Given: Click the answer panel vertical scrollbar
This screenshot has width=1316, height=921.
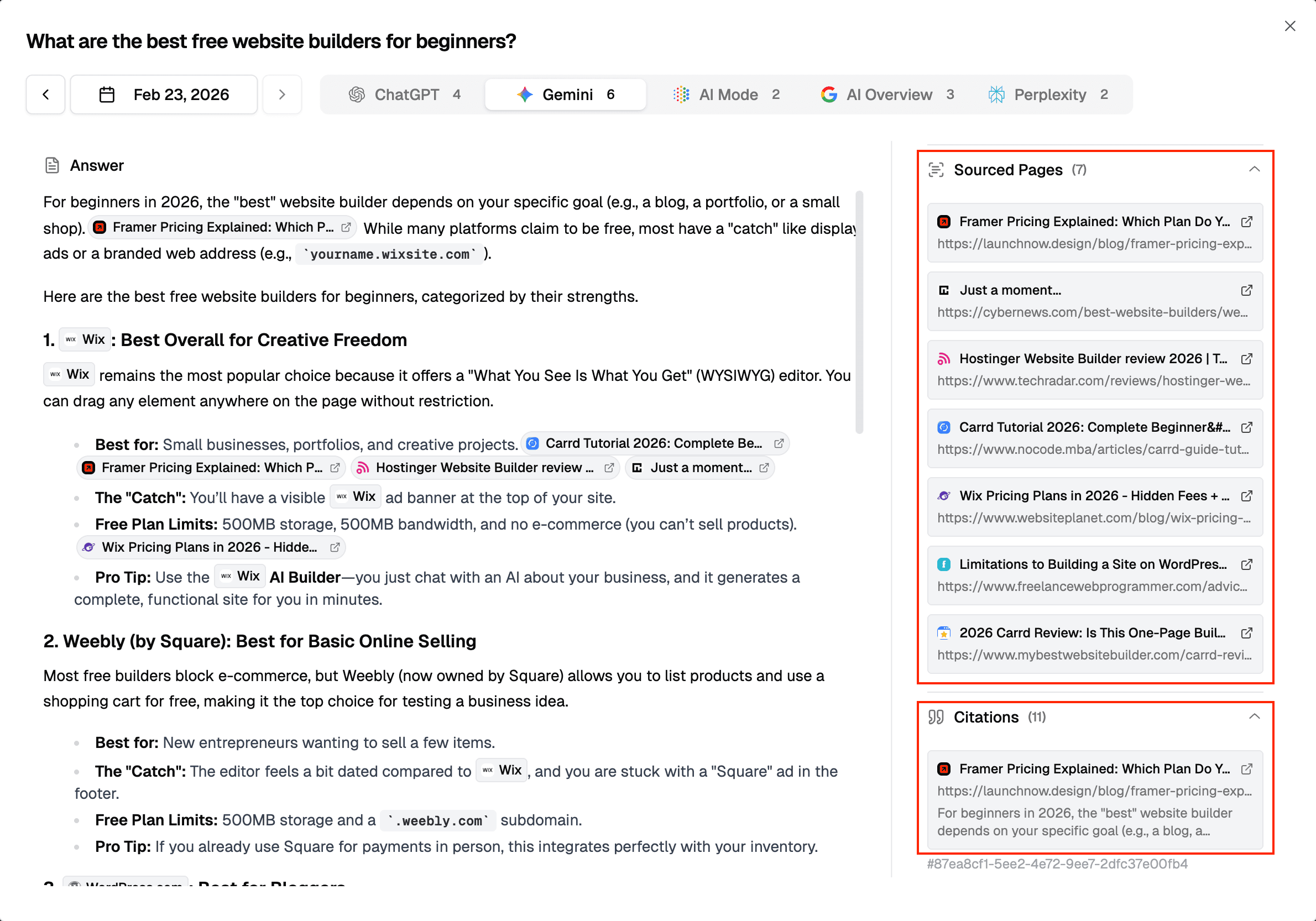Looking at the screenshot, I should point(859,312).
